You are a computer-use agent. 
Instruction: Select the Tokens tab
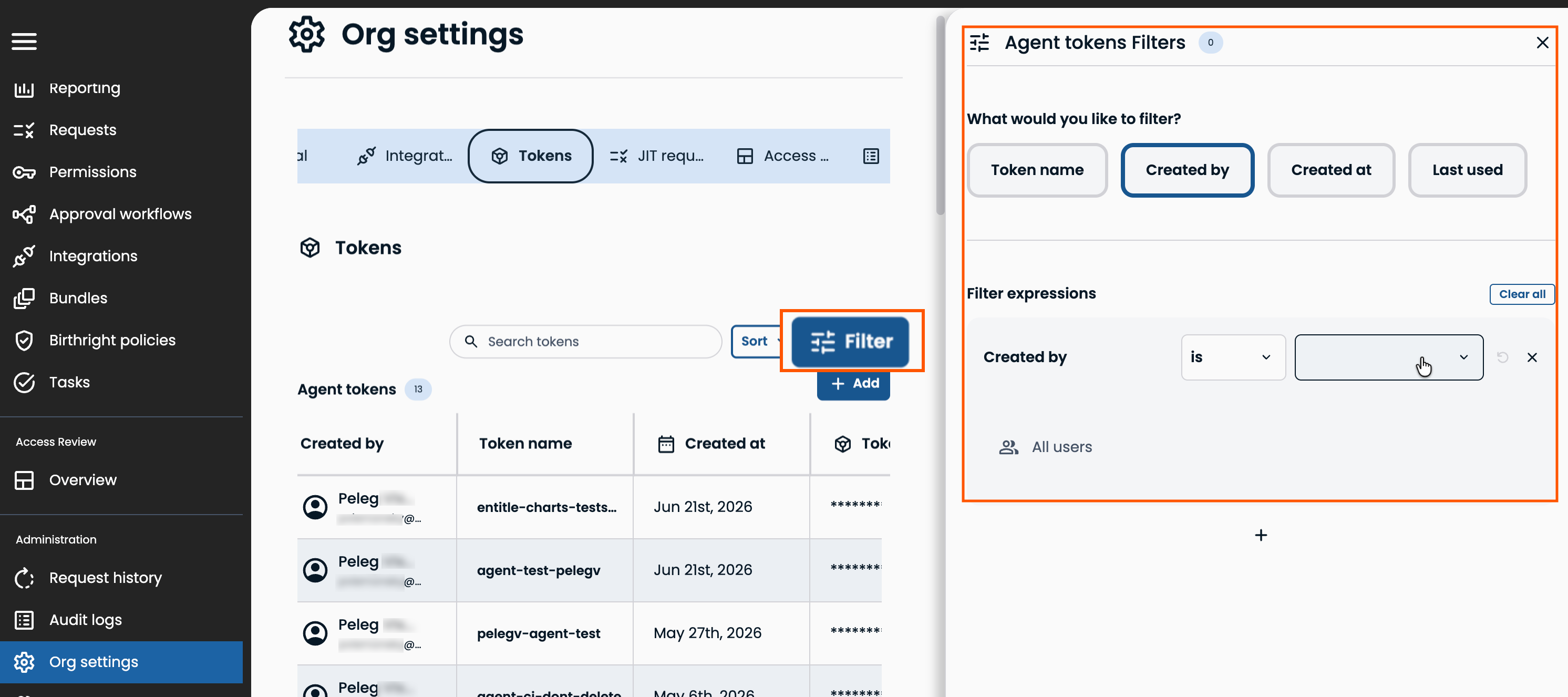pyautogui.click(x=531, y=156)
